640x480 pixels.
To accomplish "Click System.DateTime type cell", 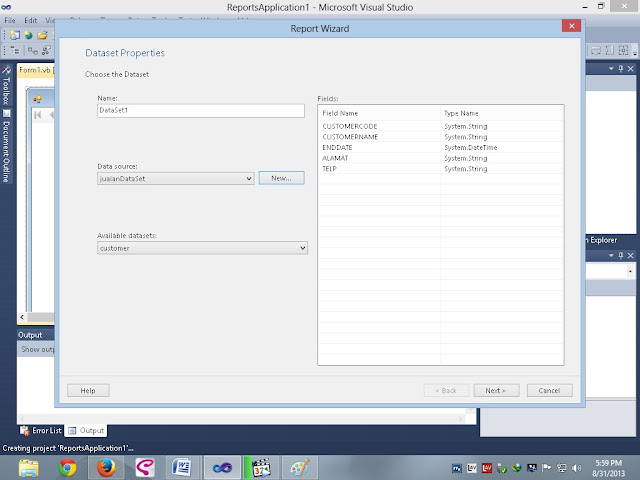I will click(x=471, y=147).
